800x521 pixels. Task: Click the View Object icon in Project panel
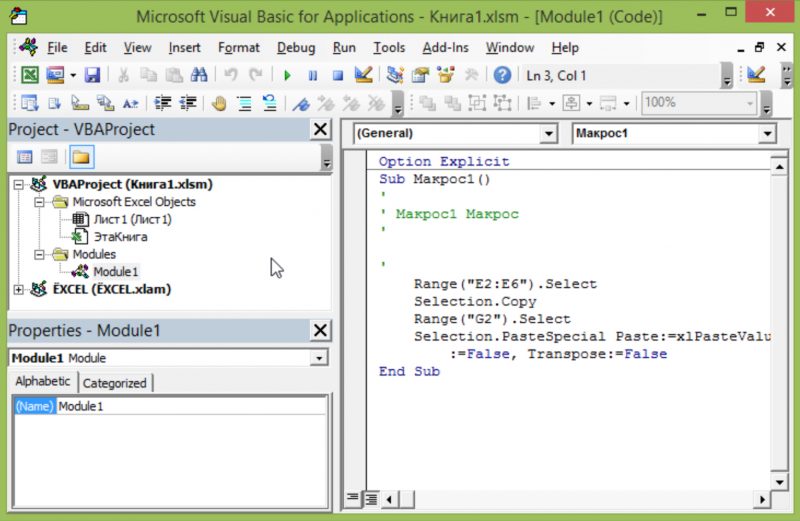click(49, 157)
